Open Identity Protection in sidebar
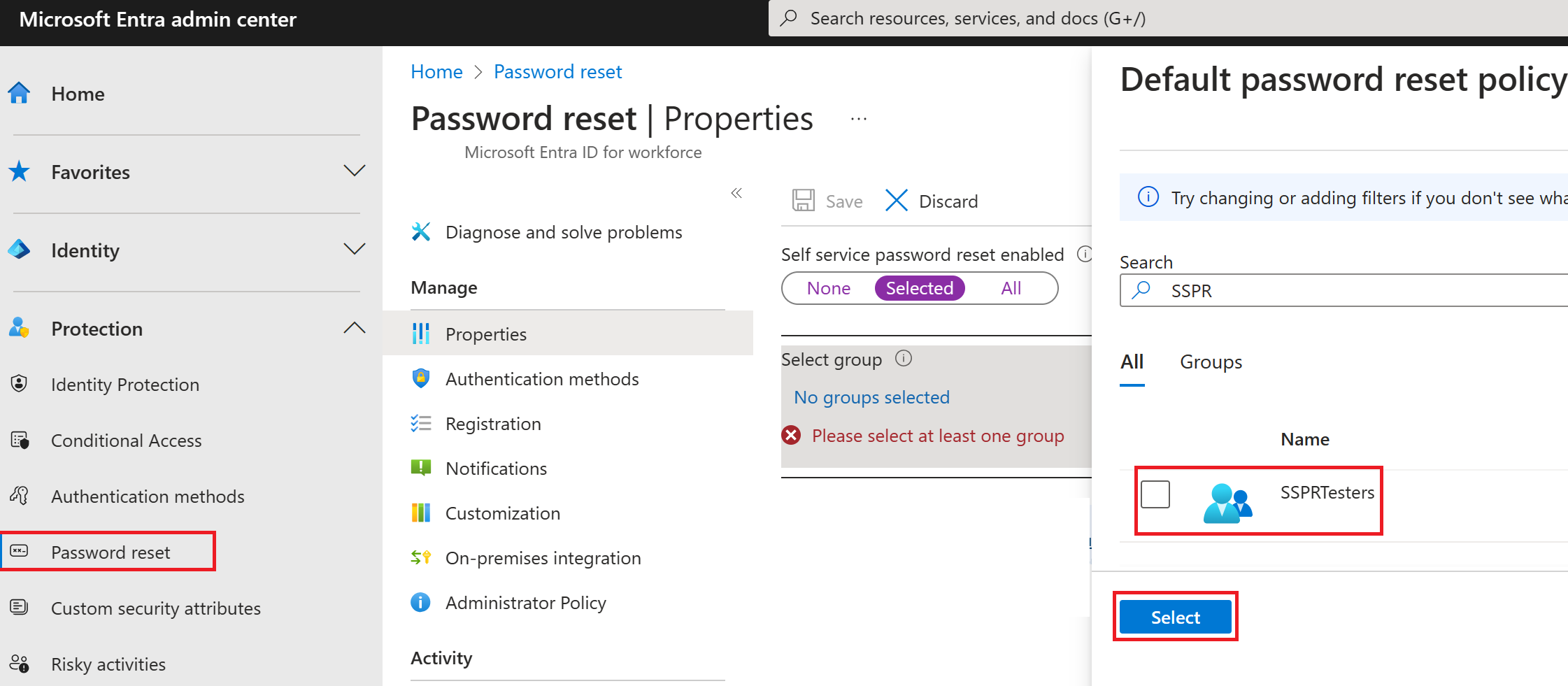Viewport: 1568px width, 686px height. pyautogui.click(x=125, y=384)
